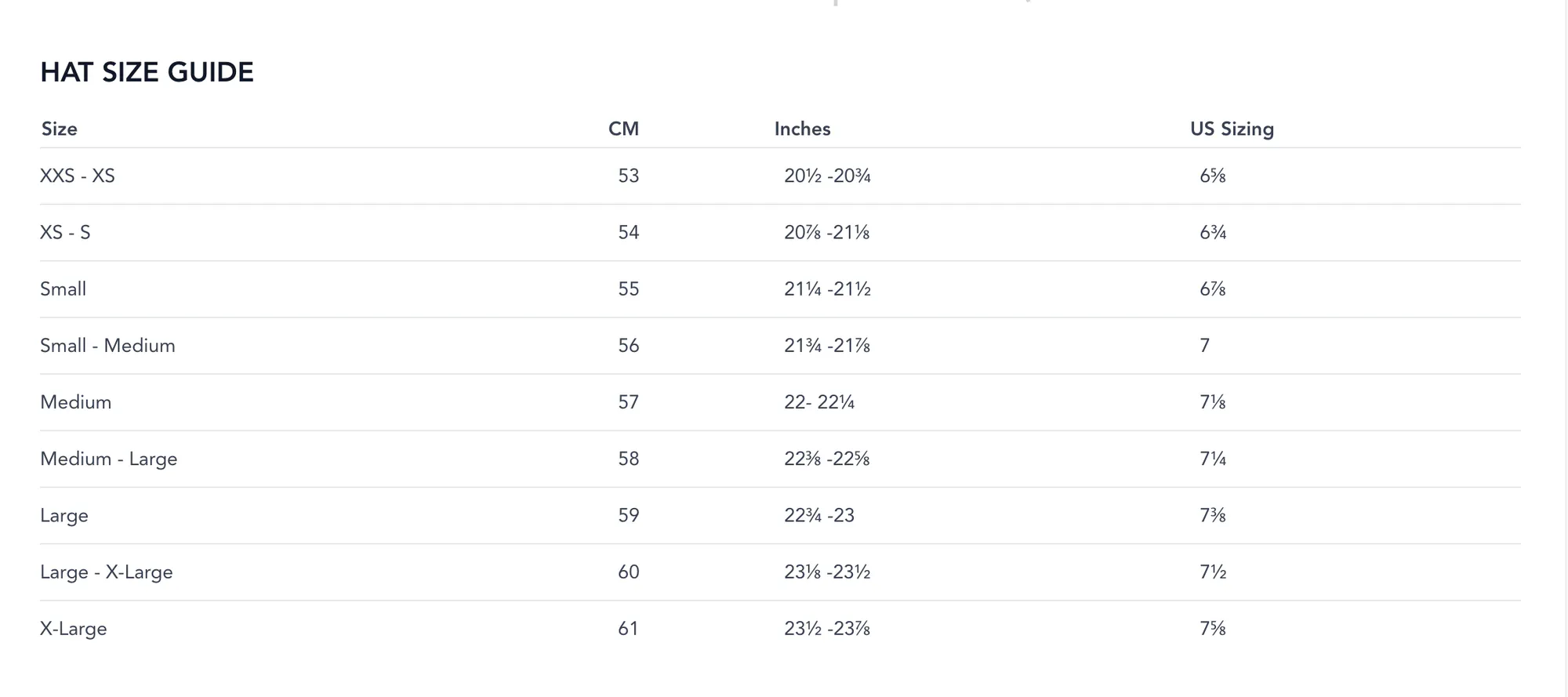
Task: Click the XS - S size label
Action: point(65,232)
